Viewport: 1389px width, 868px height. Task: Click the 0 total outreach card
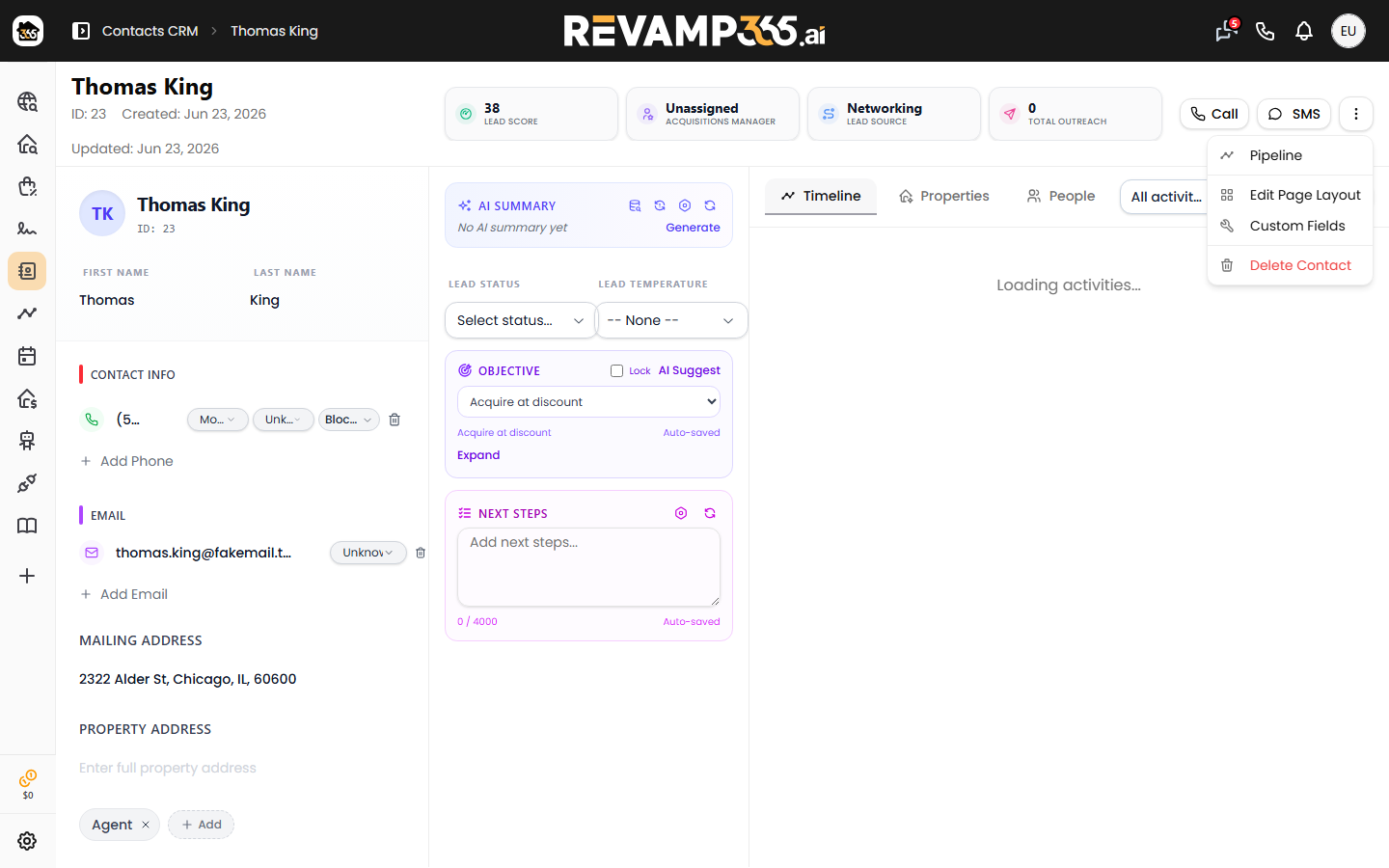pos(1076,114)
